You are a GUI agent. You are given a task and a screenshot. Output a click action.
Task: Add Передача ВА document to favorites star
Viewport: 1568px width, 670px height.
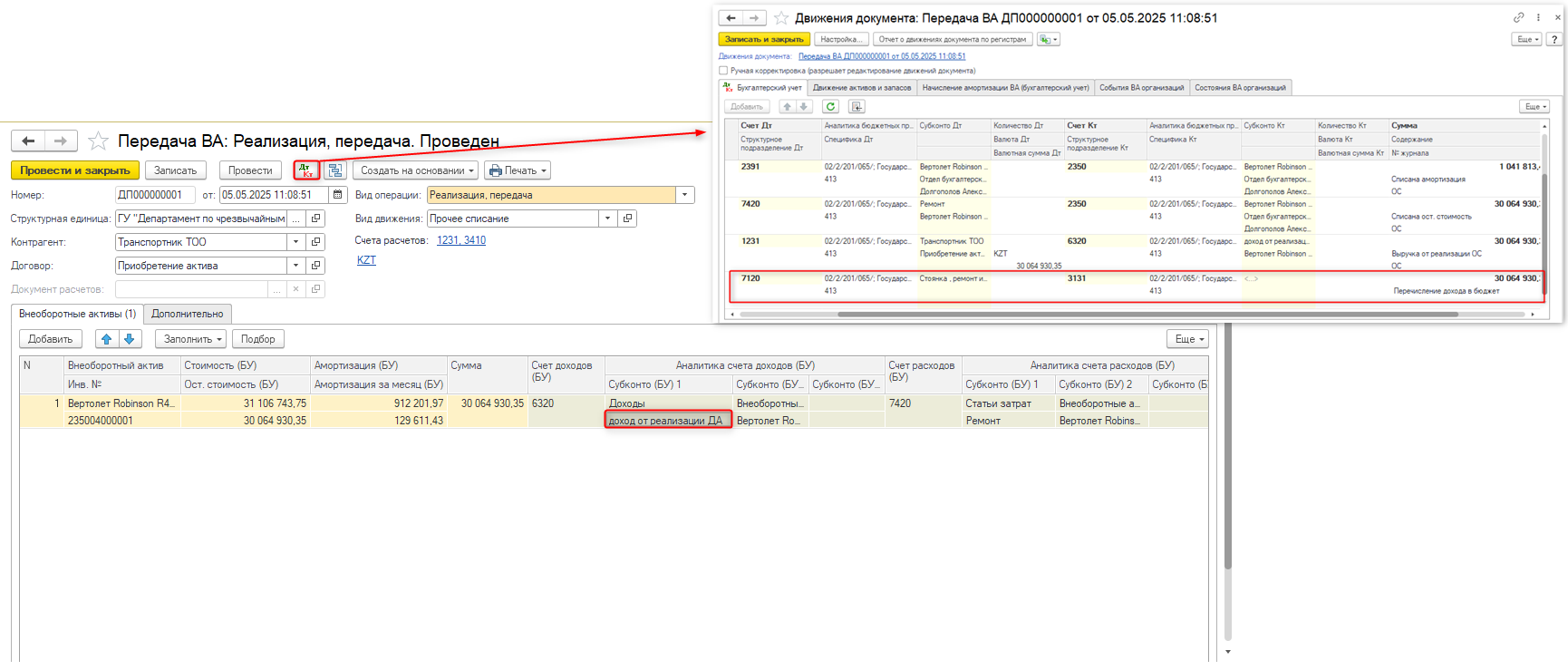click(98, 141)
